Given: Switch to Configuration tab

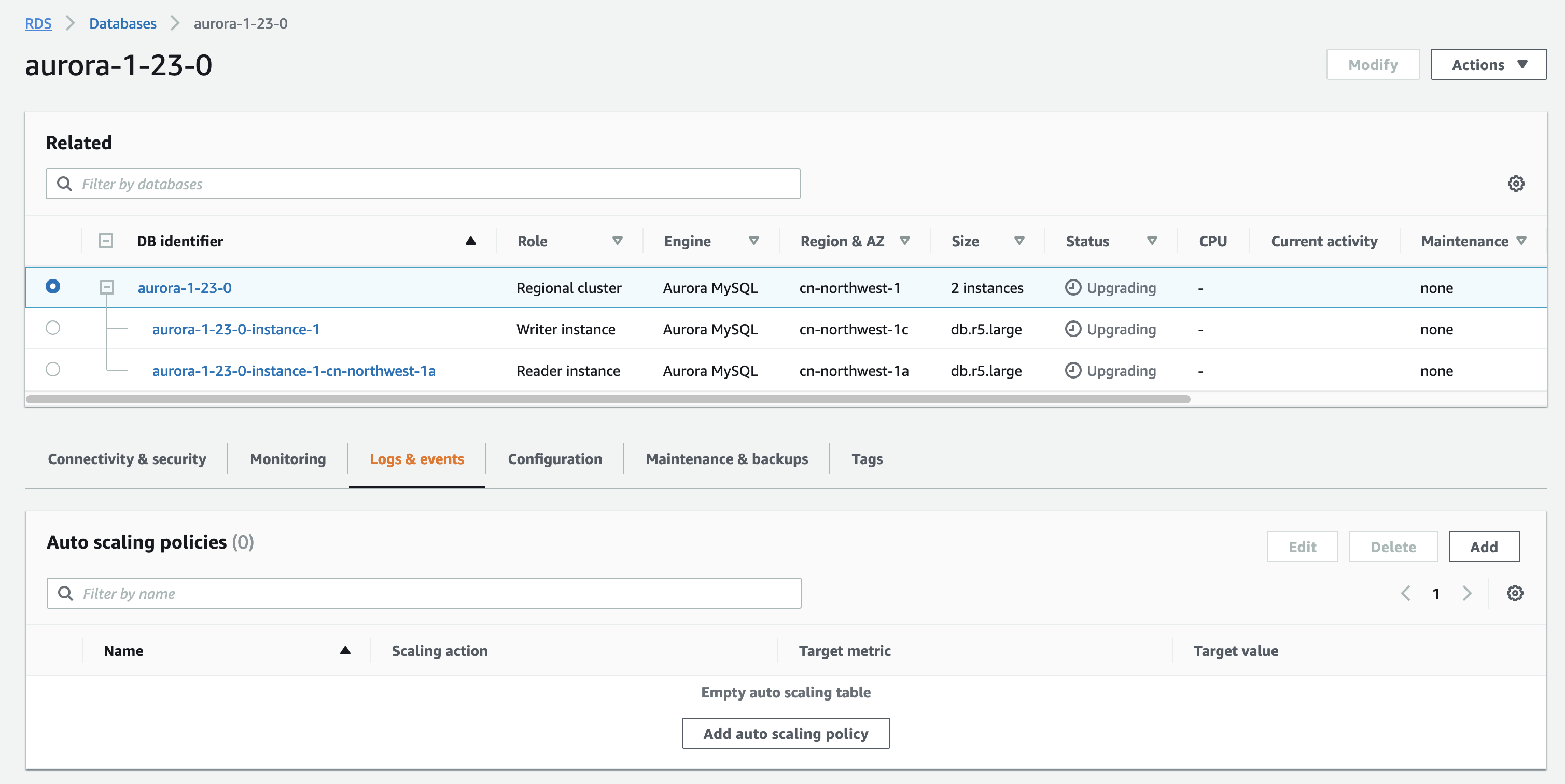Looking at the screenshot, I should pos(555,458).
